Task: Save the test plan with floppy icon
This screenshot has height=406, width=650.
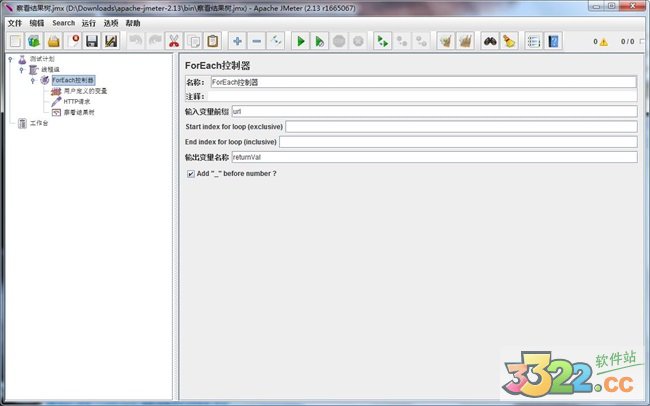Action: (x=92, y=41)
